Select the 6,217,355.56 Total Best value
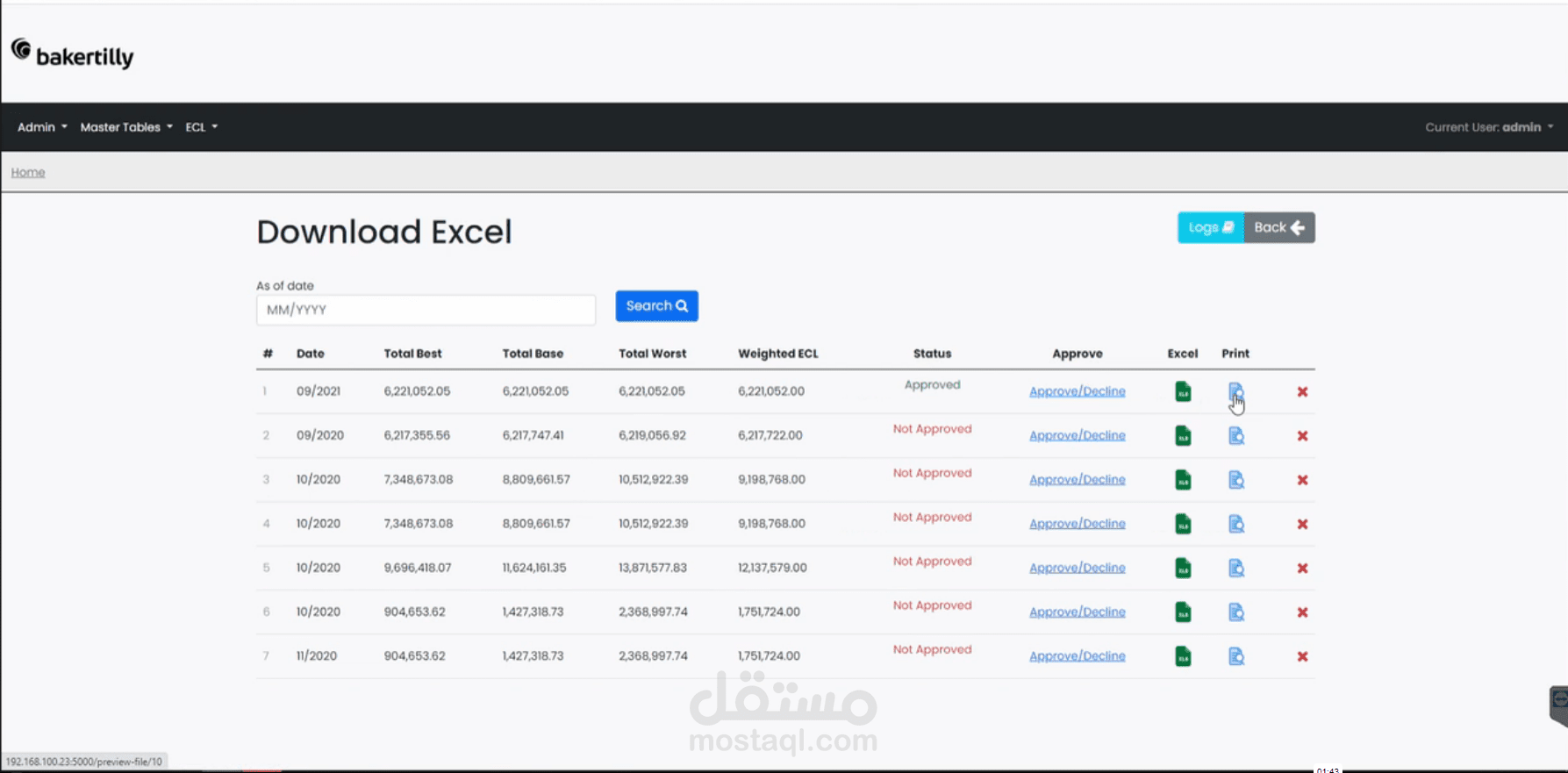Screen dimensions: 1568x773 [417, 435]
